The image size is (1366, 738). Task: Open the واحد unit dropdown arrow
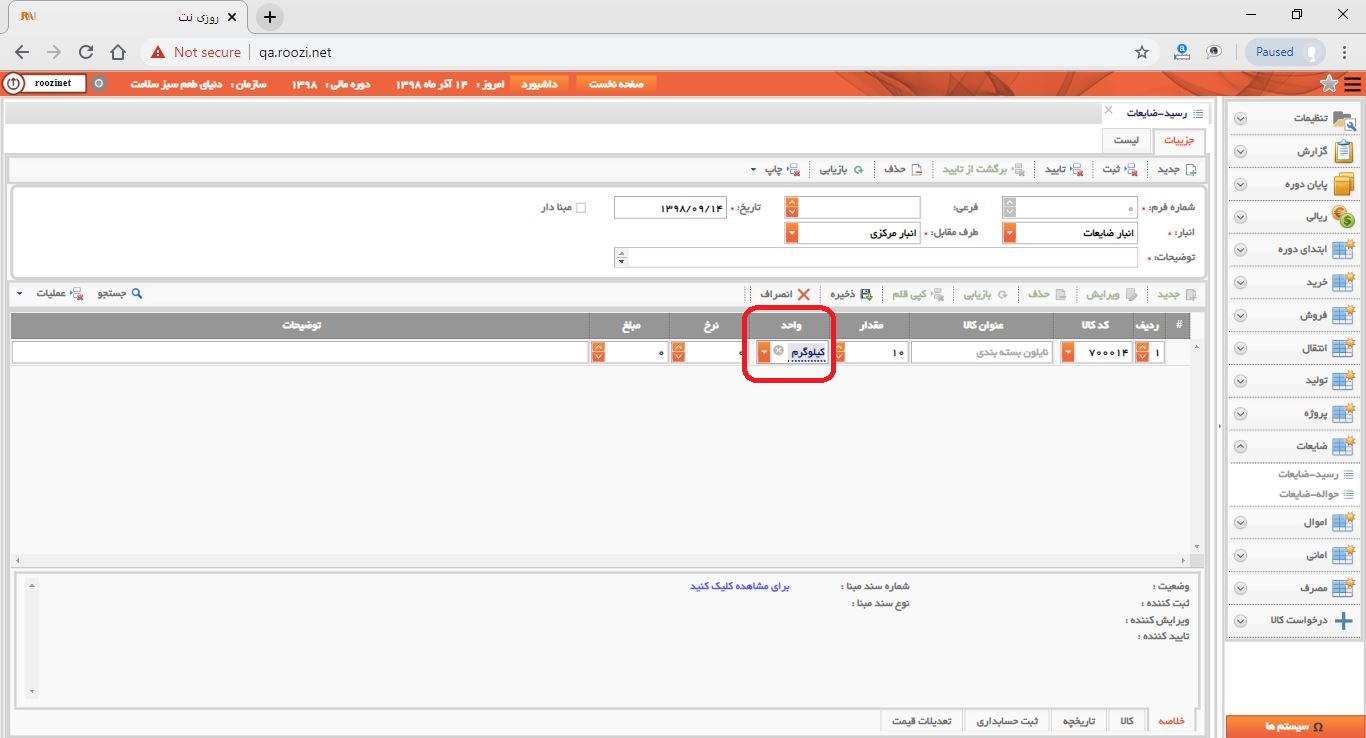point(764,353)
